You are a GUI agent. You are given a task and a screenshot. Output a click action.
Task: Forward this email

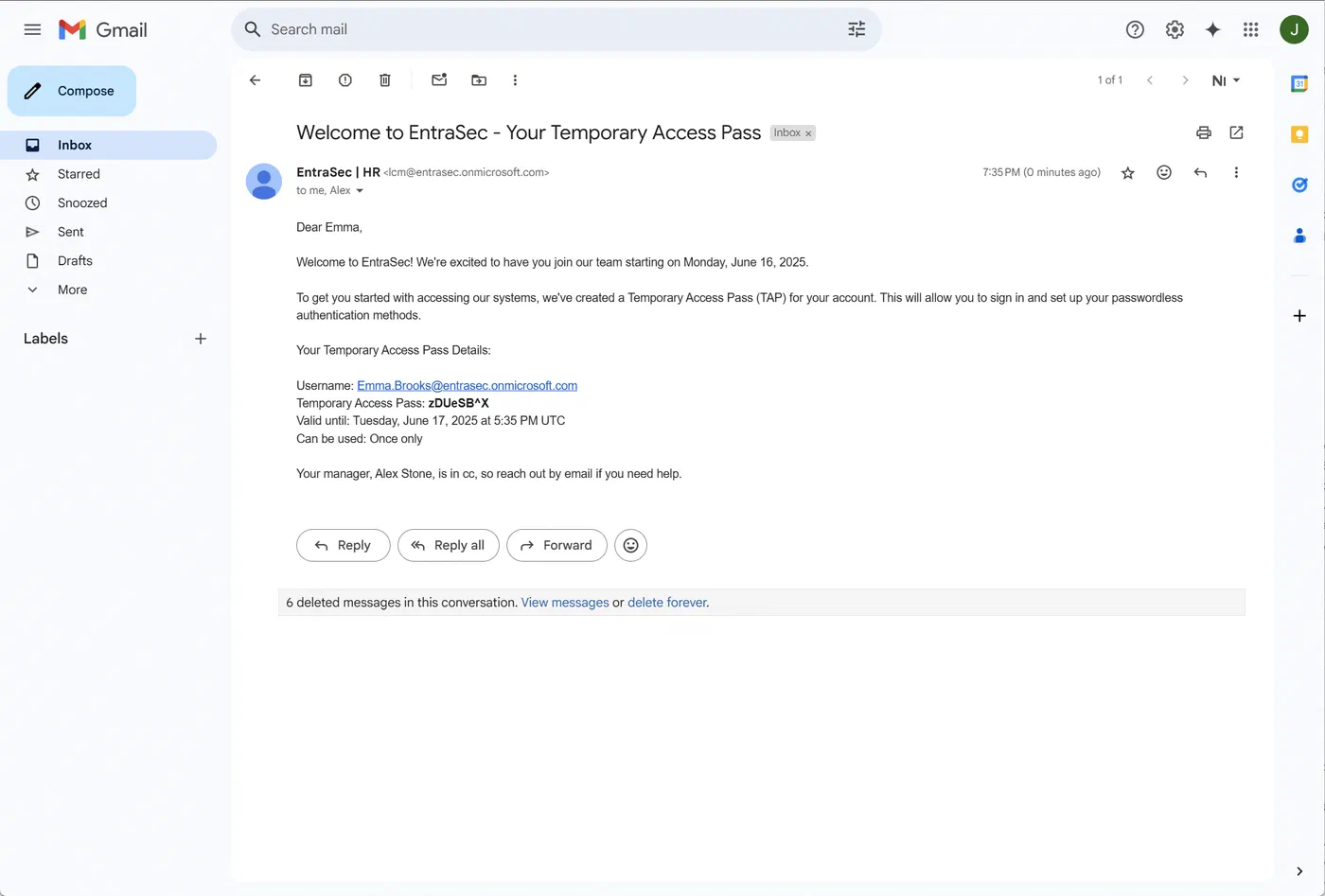coord(556,545)
